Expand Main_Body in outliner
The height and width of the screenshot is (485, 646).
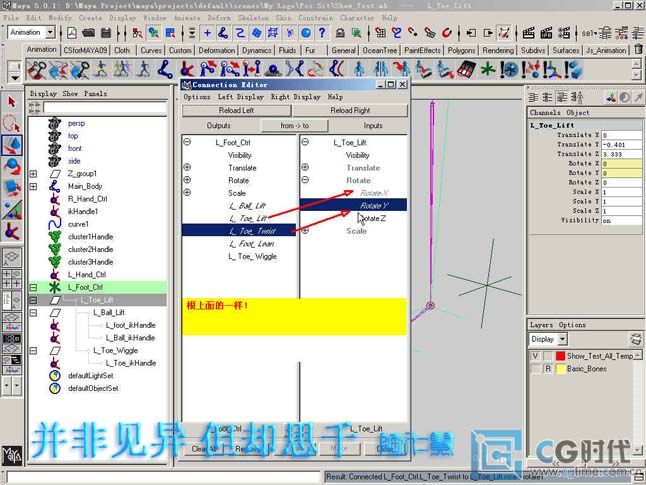(x=33, y=186)
